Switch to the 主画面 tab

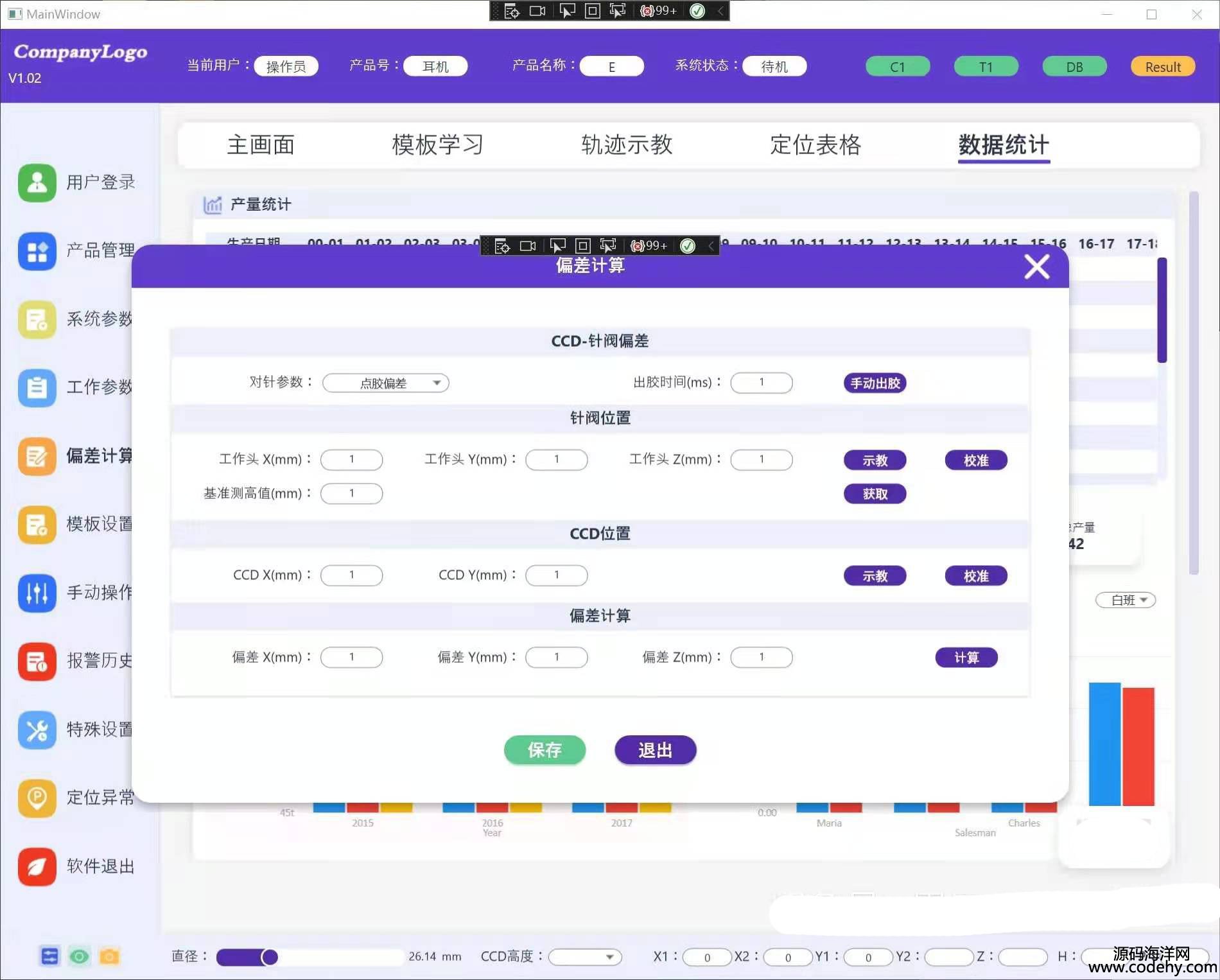(x=261, y=144)
